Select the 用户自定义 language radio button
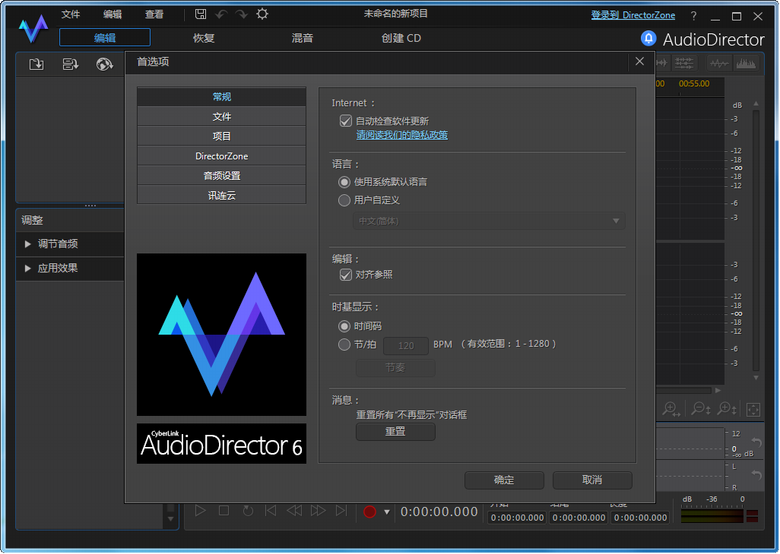Screen dimensions: 780x554 pos(345,200)
